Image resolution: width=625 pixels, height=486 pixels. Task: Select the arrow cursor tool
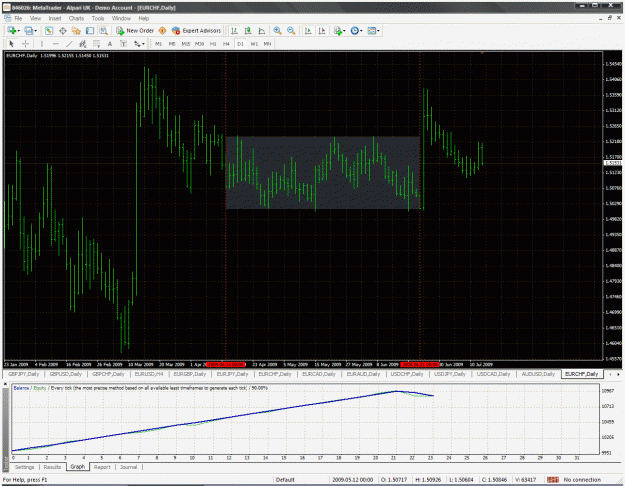[x=11, y=44]
